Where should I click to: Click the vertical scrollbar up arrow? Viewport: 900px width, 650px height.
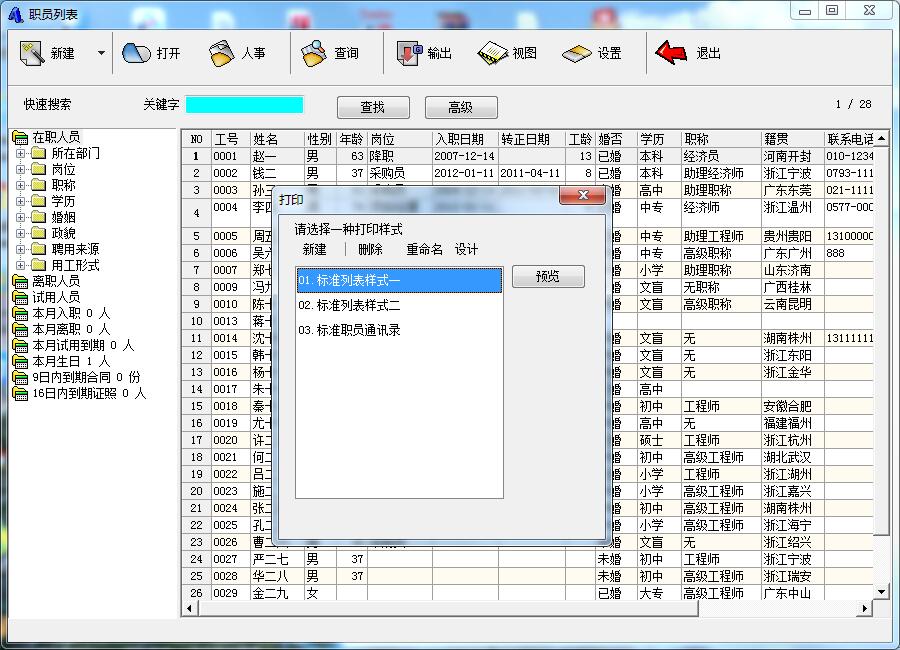tap(881, 138)
